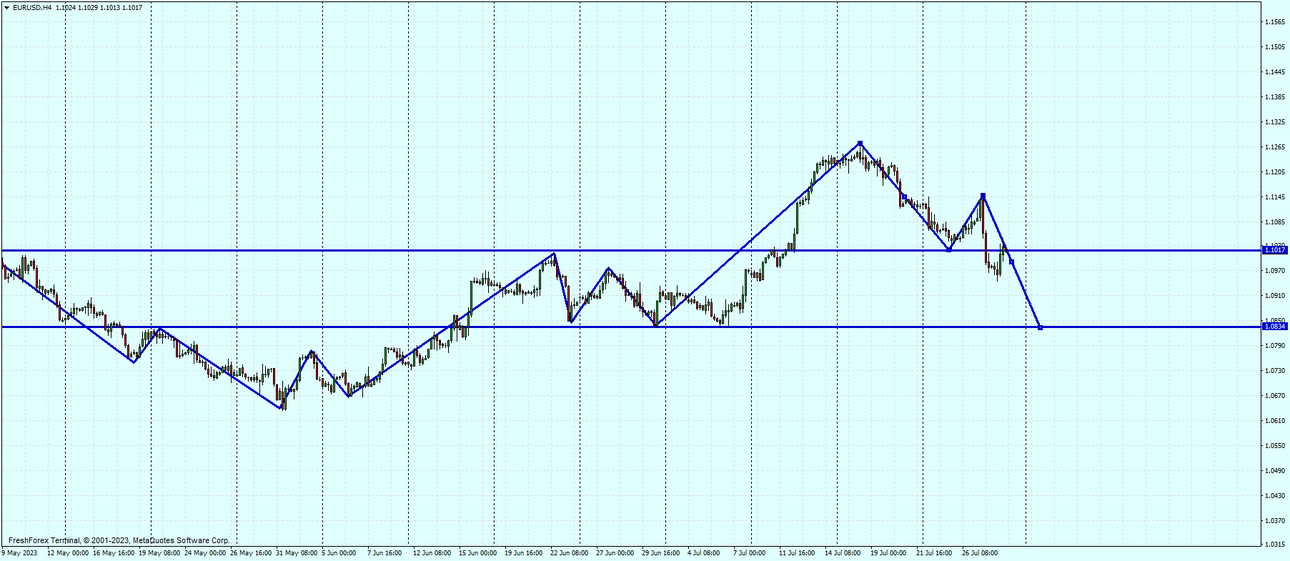Image resolution: width=1290 pixels, height=561 pixels.
Task: Select the upper horizontal line at 1.1017
Action: (630, 250)
